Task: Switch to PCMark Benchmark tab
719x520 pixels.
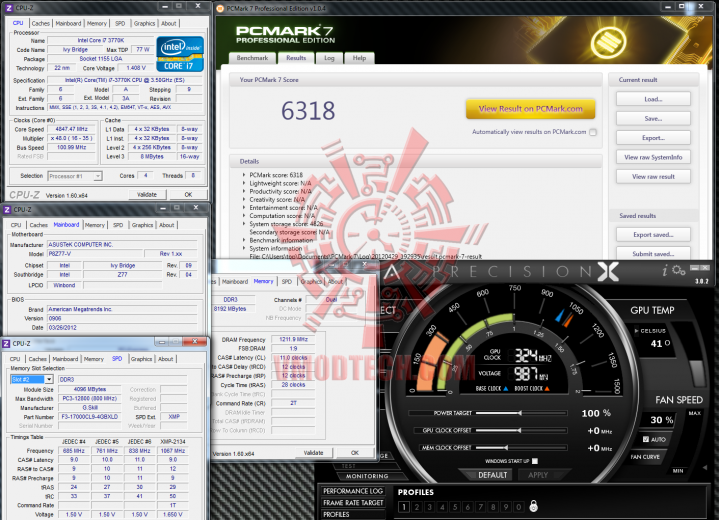Action: tap(252, 58)
